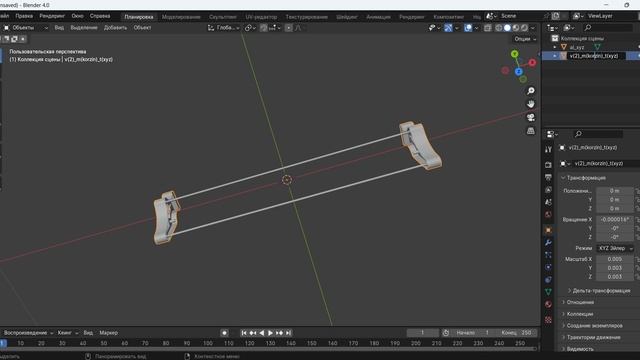Open the viewport Добавить menu
The height and width of the screenshot is (360, 640).
tap(116, 28)
